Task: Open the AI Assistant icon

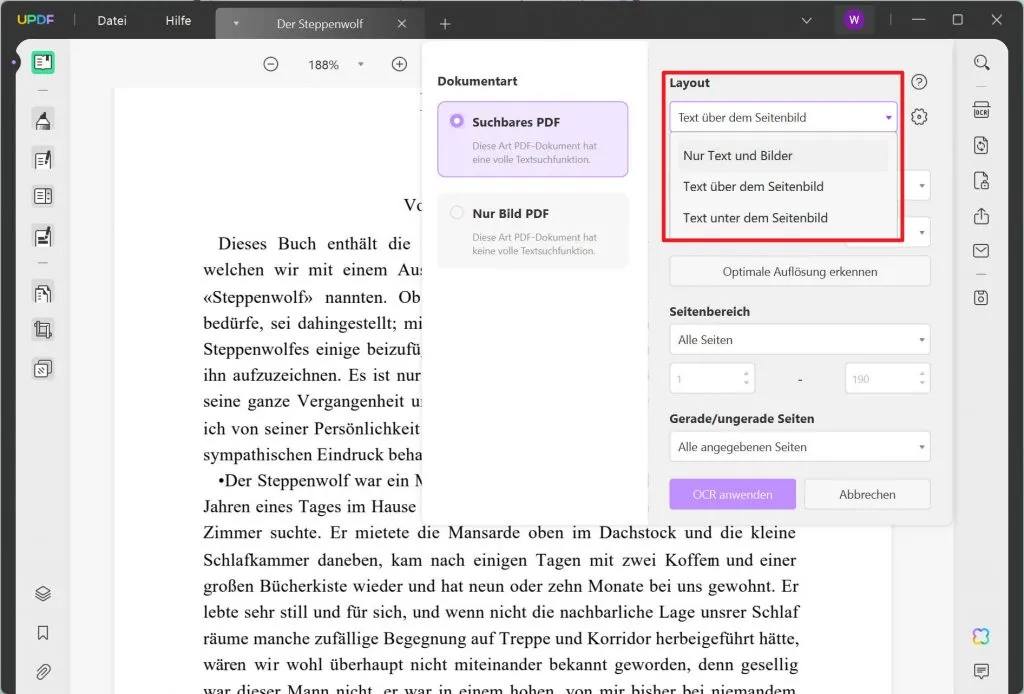Action: [981, 636]
